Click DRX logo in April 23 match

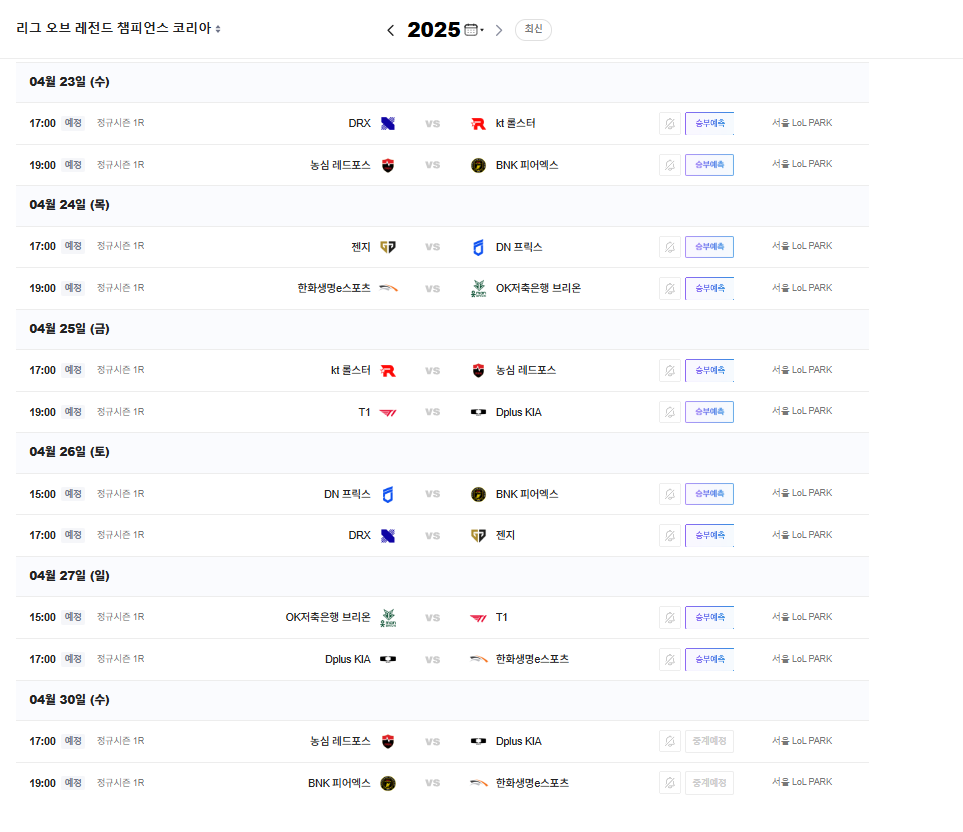pos(388,123)
